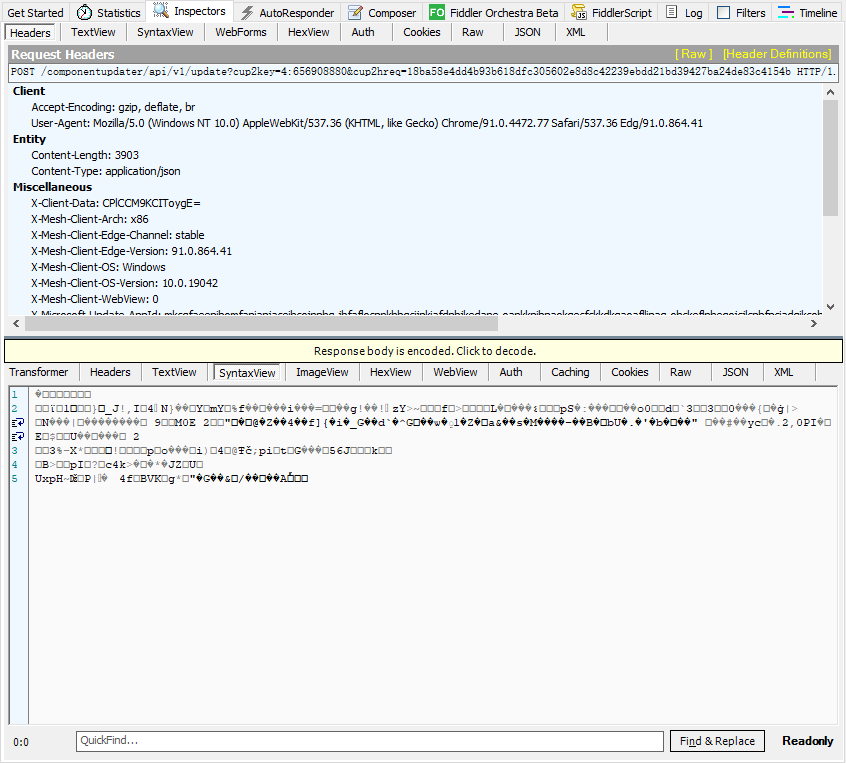Image resolution: width=846 pixels, height=763 pixels.
Task: Click the first word-wrap arrow icon in the SyntaxView gutter
Action: (x=18, y=423)
